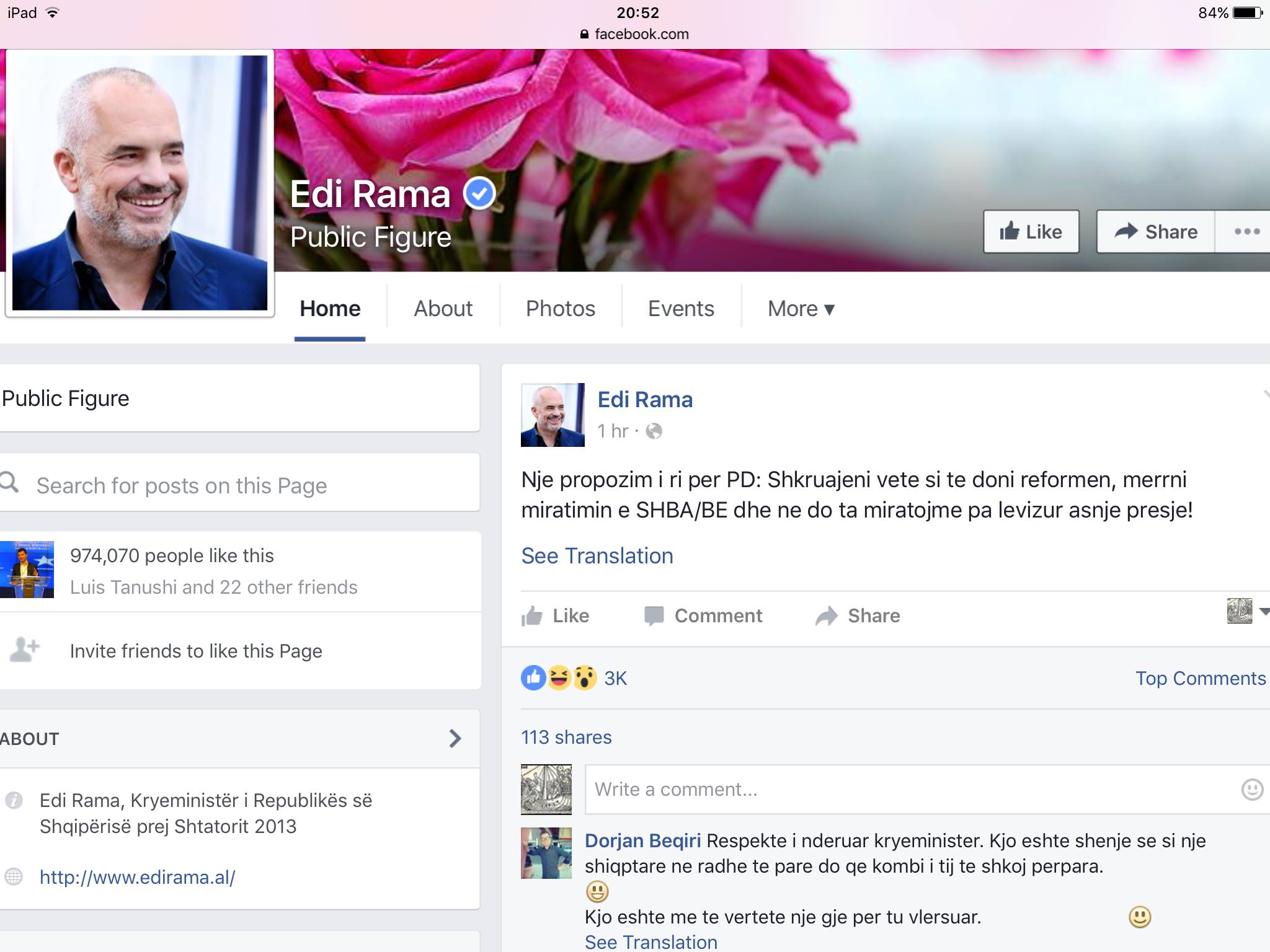Viewport: 1270px width, 952px height.
Task: Click See Translation under Dorjan Beqiri's comment
Action: [x=651, y=942]
